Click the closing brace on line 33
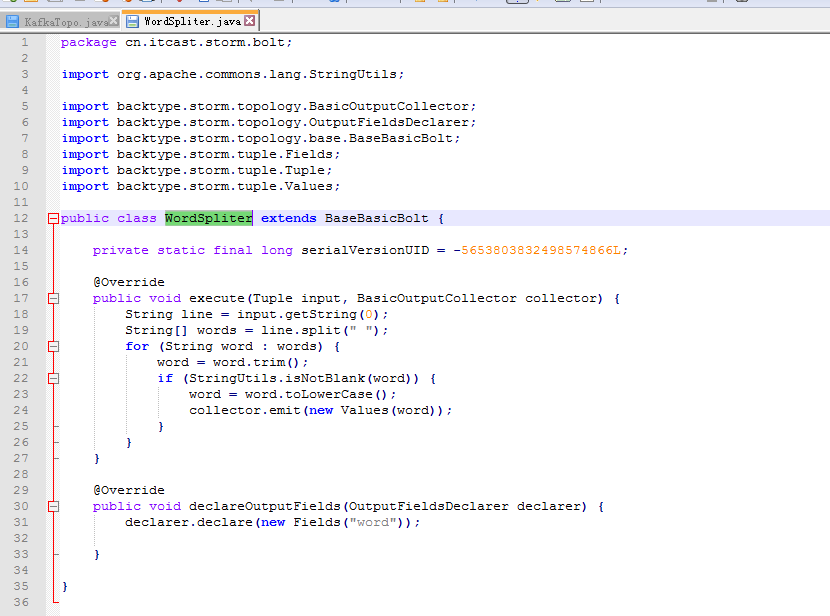 97,555
